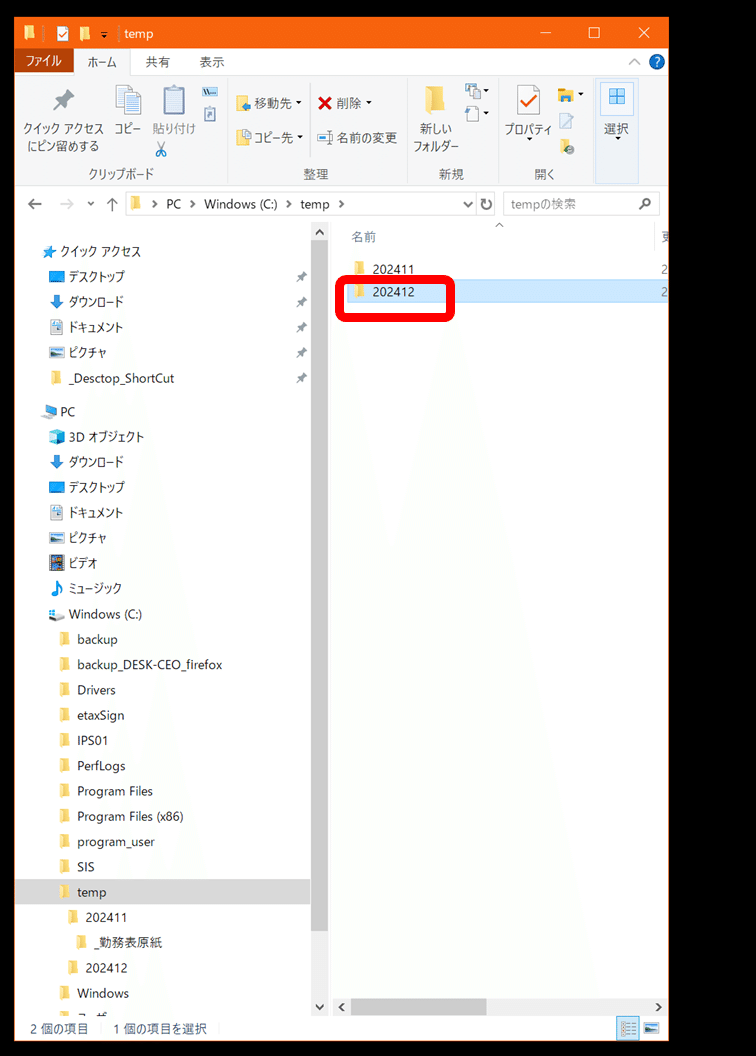Switch to the View (表示) tab
Image resolution: width=756 pixels, height=1056 pixels.
click(211, 62)
